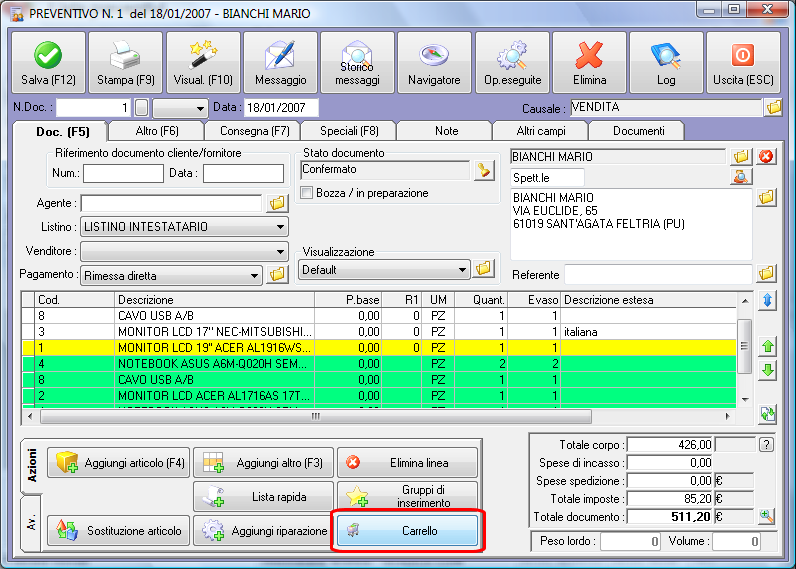The image size is (796, 569).
Task: Open the Referente folder lookup icon
Action: click(x=766, y=274)
